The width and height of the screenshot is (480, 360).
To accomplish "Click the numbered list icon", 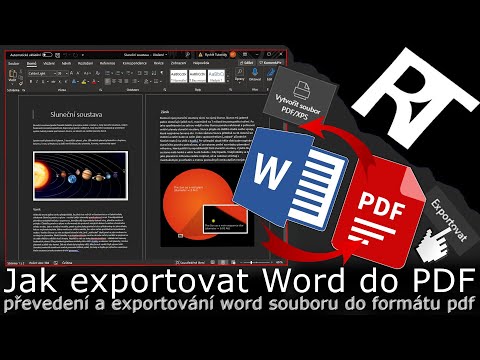I will [118, 73].
